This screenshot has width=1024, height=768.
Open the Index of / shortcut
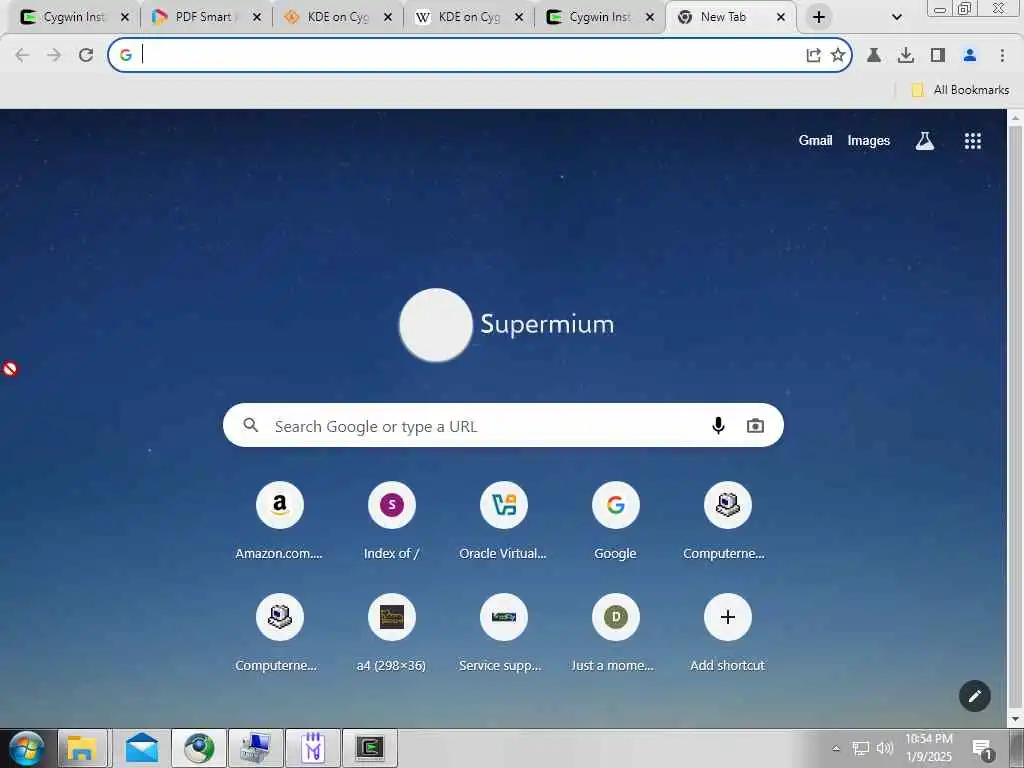click(x=392, y=520)
